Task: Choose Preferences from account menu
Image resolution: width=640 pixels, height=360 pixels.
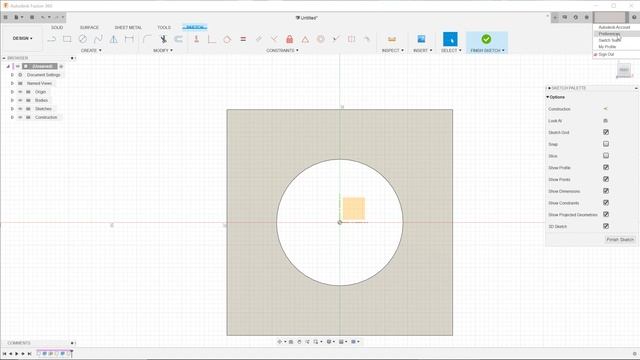Action: (616, 34)
